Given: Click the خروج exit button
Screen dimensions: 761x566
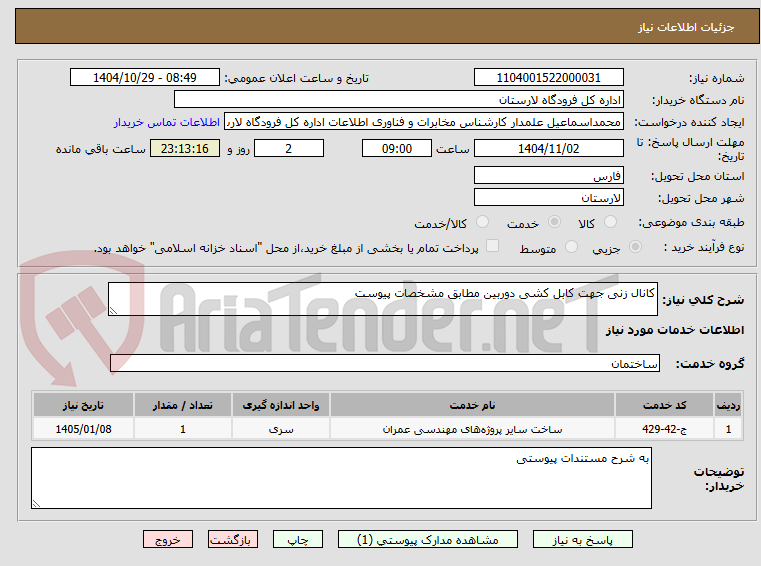Looking at the screenshot, I should 167,539.
